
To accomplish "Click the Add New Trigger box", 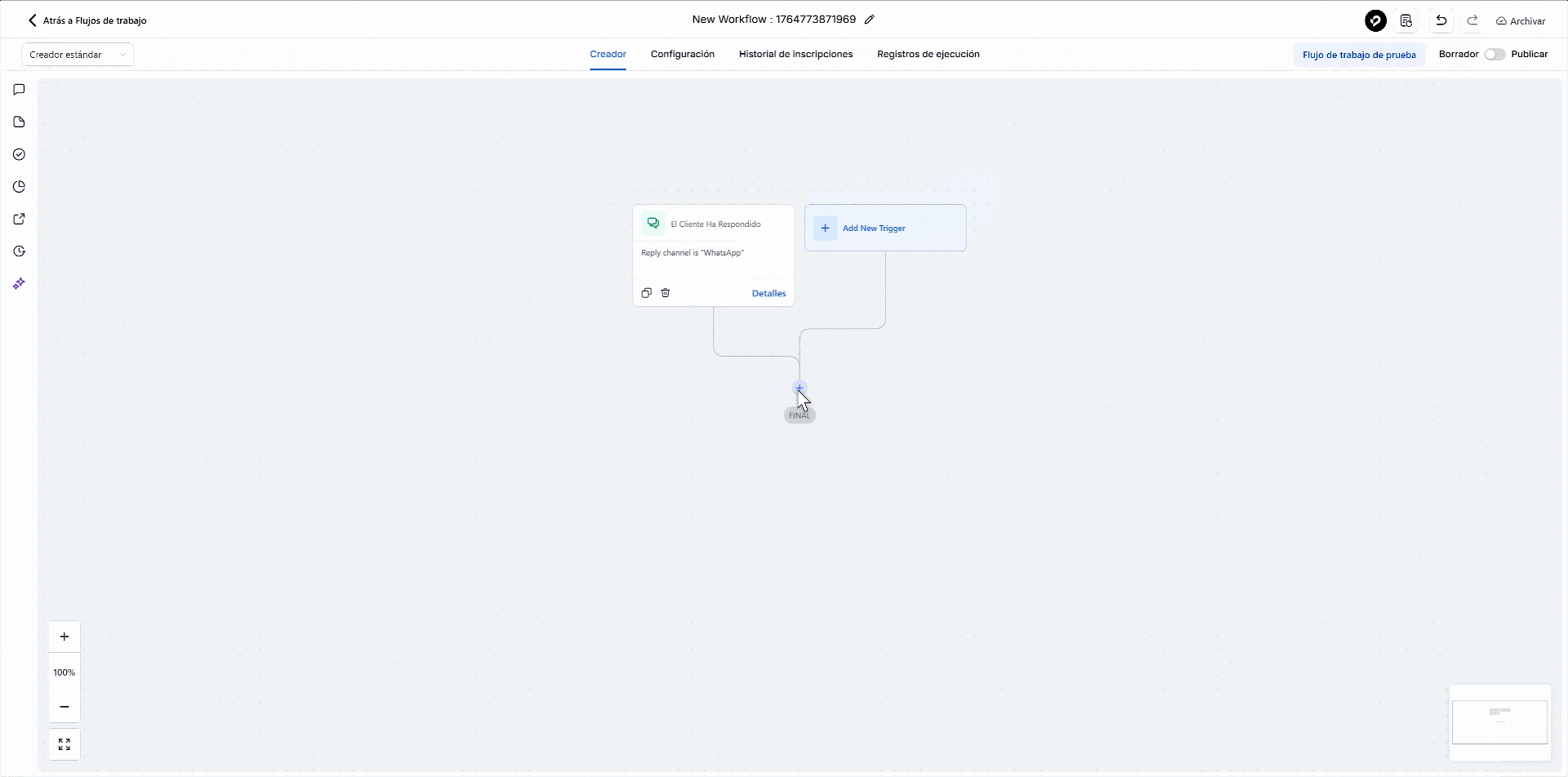I will 885,228.
